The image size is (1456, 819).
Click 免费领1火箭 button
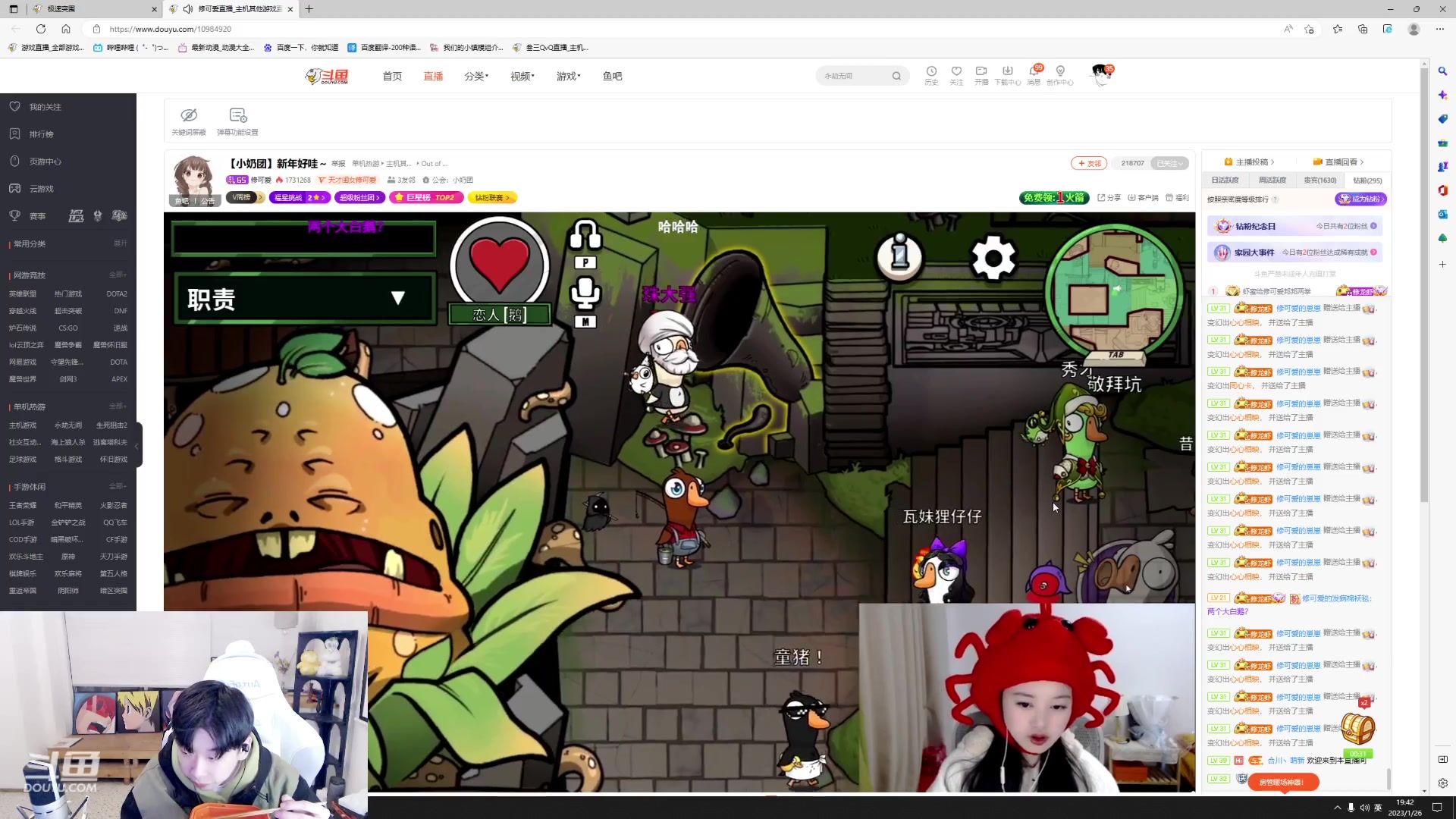[1054, 198]
